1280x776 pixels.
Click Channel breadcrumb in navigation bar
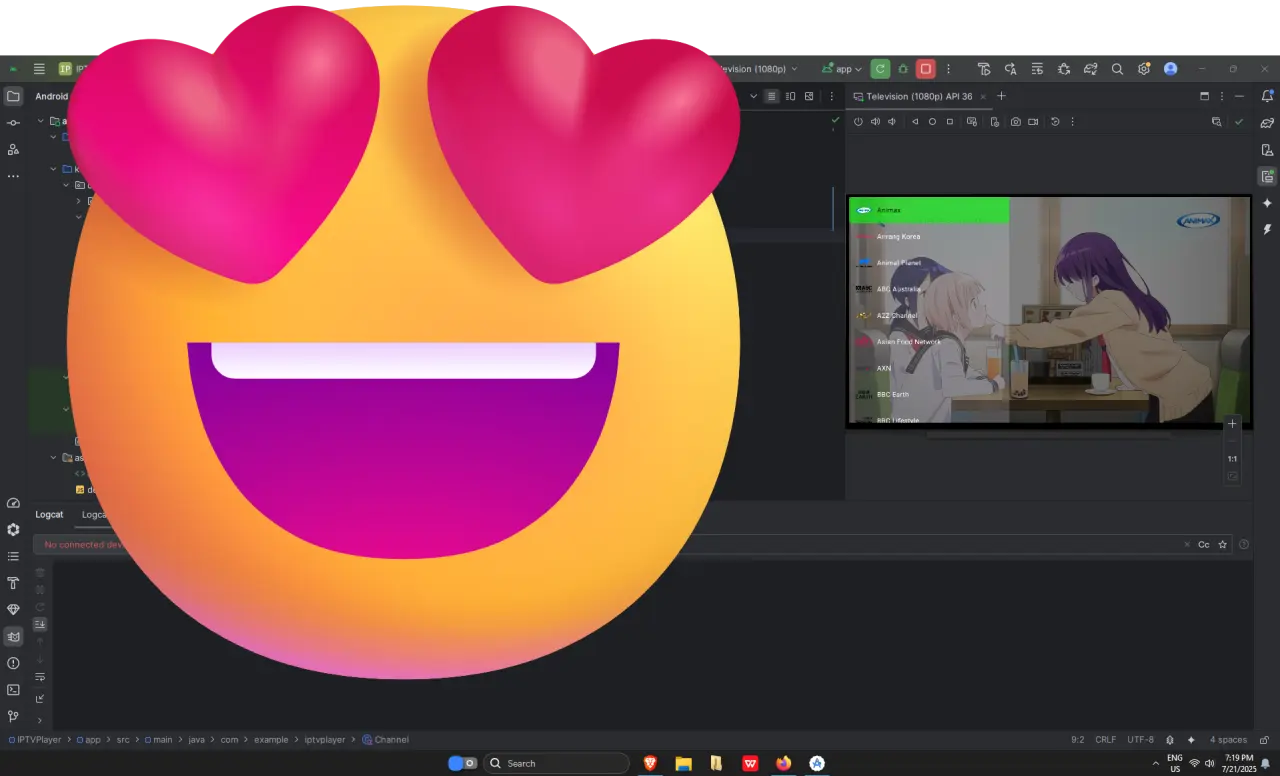click(385, 740)
